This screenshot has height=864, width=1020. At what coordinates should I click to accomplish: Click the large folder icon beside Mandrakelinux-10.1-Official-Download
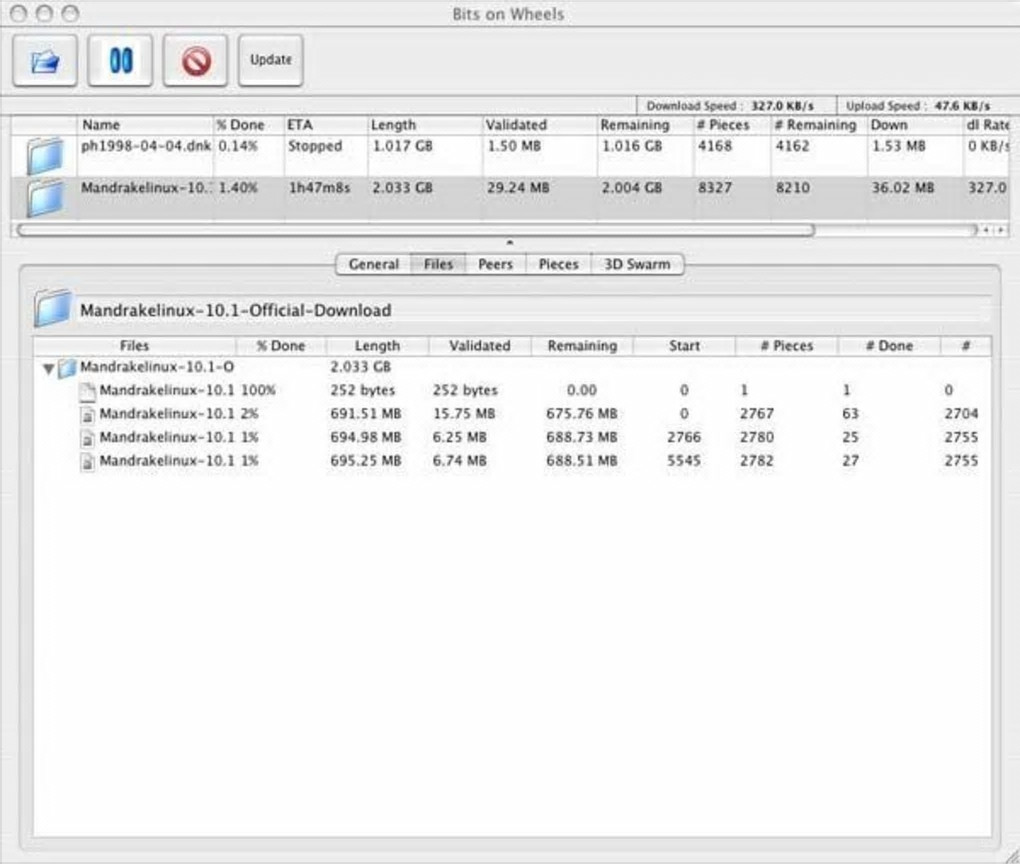pyautogui.click(x=52, y=308)
